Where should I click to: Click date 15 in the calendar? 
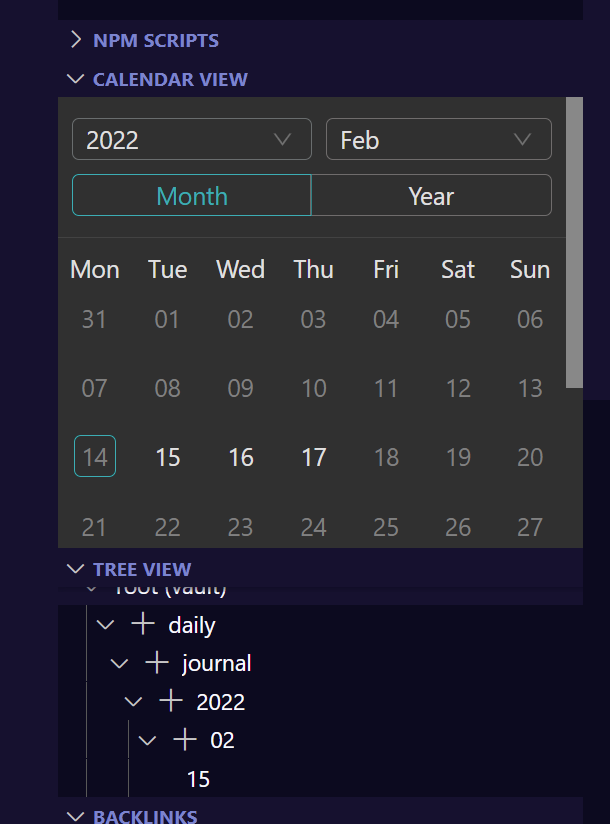(167, 457)
